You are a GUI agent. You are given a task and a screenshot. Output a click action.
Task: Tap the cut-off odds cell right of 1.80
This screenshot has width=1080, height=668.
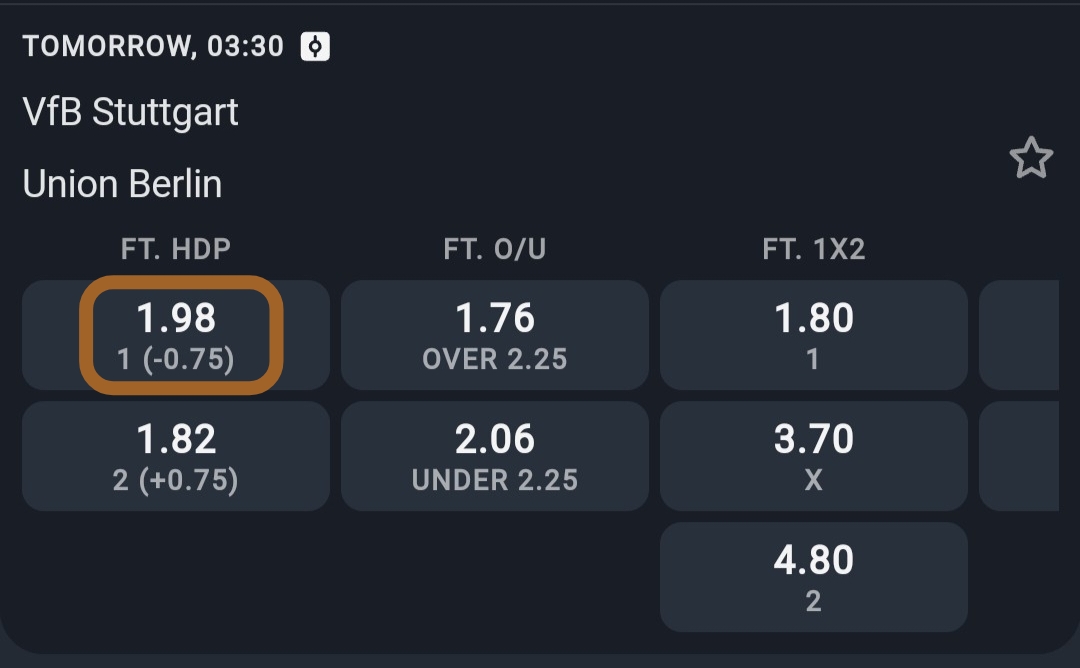[1020, 335]
